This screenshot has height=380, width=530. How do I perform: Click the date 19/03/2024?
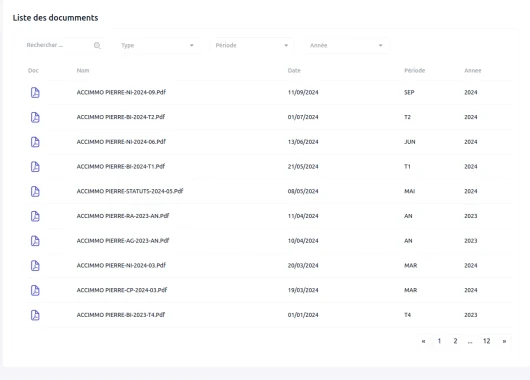coord(303,290)
